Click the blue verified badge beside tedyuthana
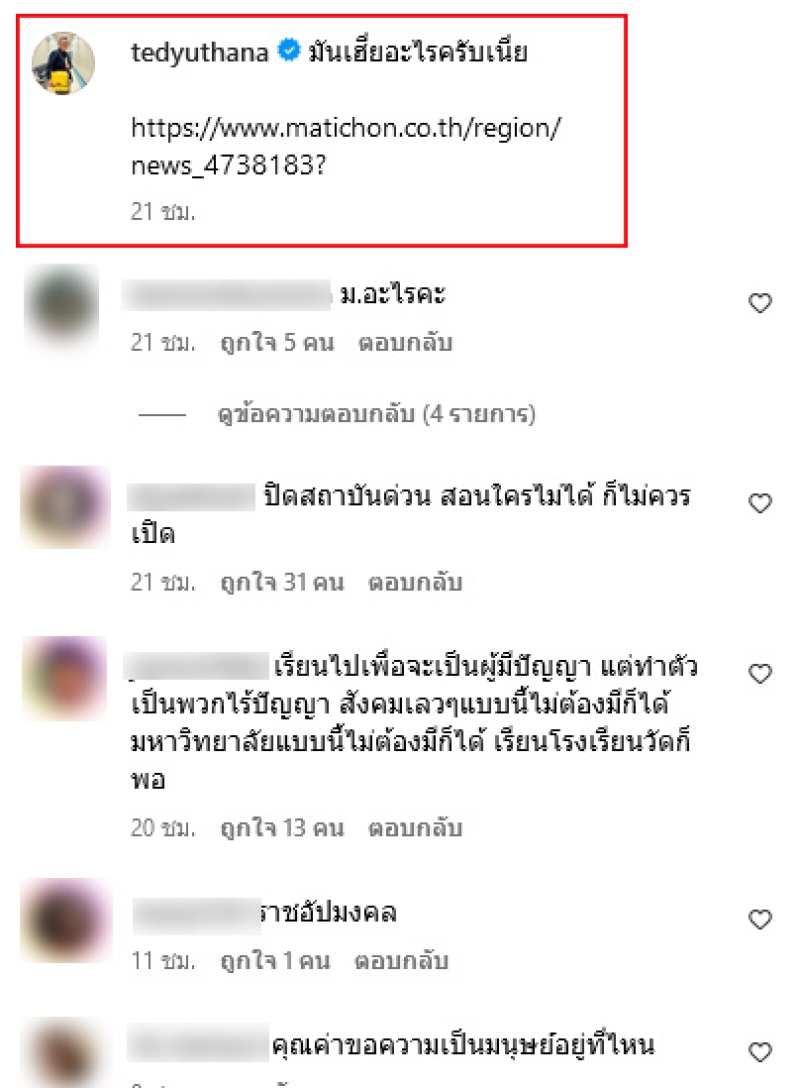This screenshot has width=800, height=1088. tap(288, 51)
